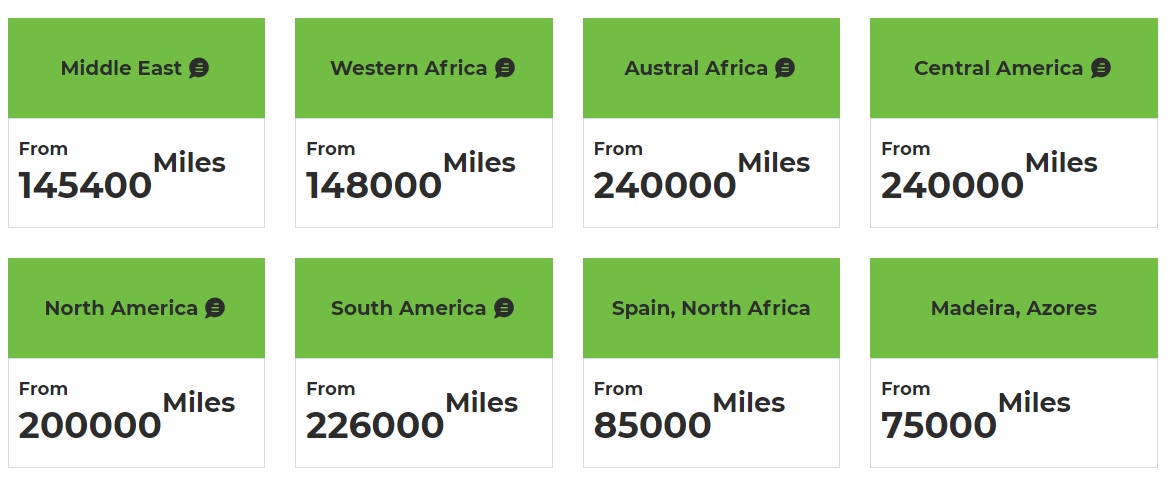This screenshot has height=480, width=1168.
Task: Select the Spain, North Africa header
Action: [x=711, y=308]
